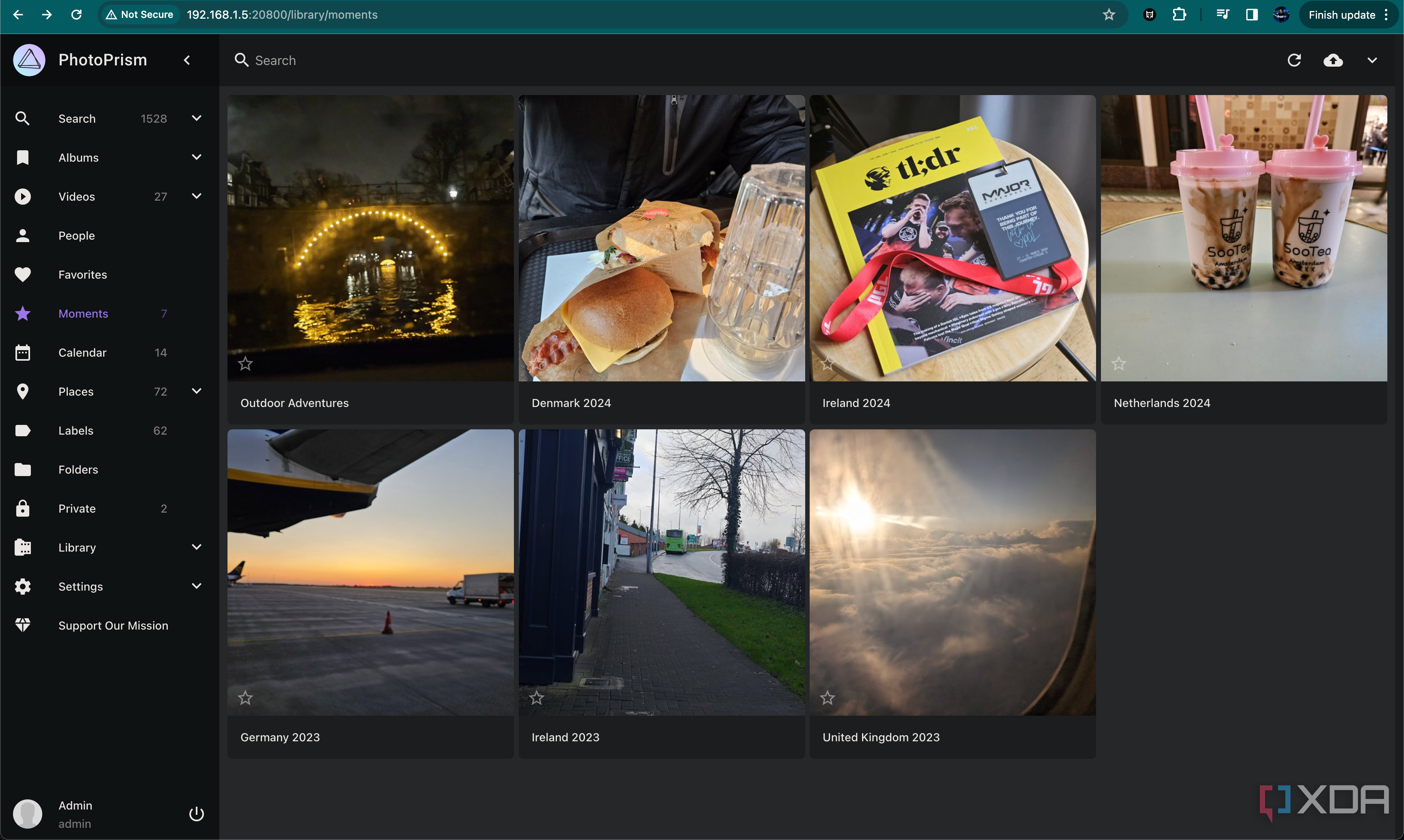
Task: Toggle the favorite star on Denmark 2024
Action: 536,364
